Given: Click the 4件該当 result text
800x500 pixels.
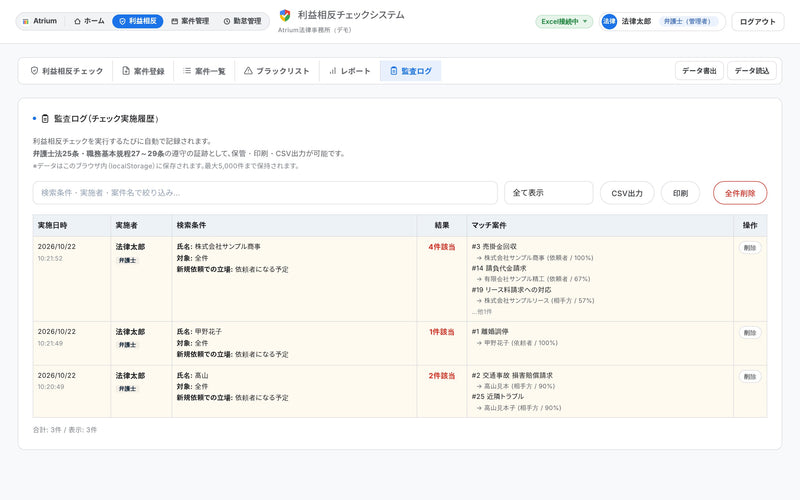Looking at the screenshot, I should click(441, 247).
